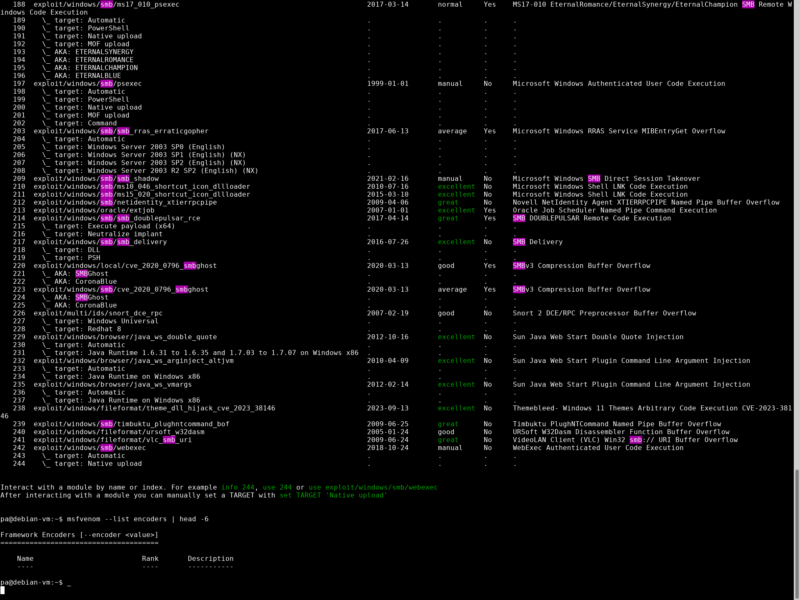The height and width of the screenshot is (600, 800).
Task: Click 'SMB Delivery' description text
Action: point(538,242)
